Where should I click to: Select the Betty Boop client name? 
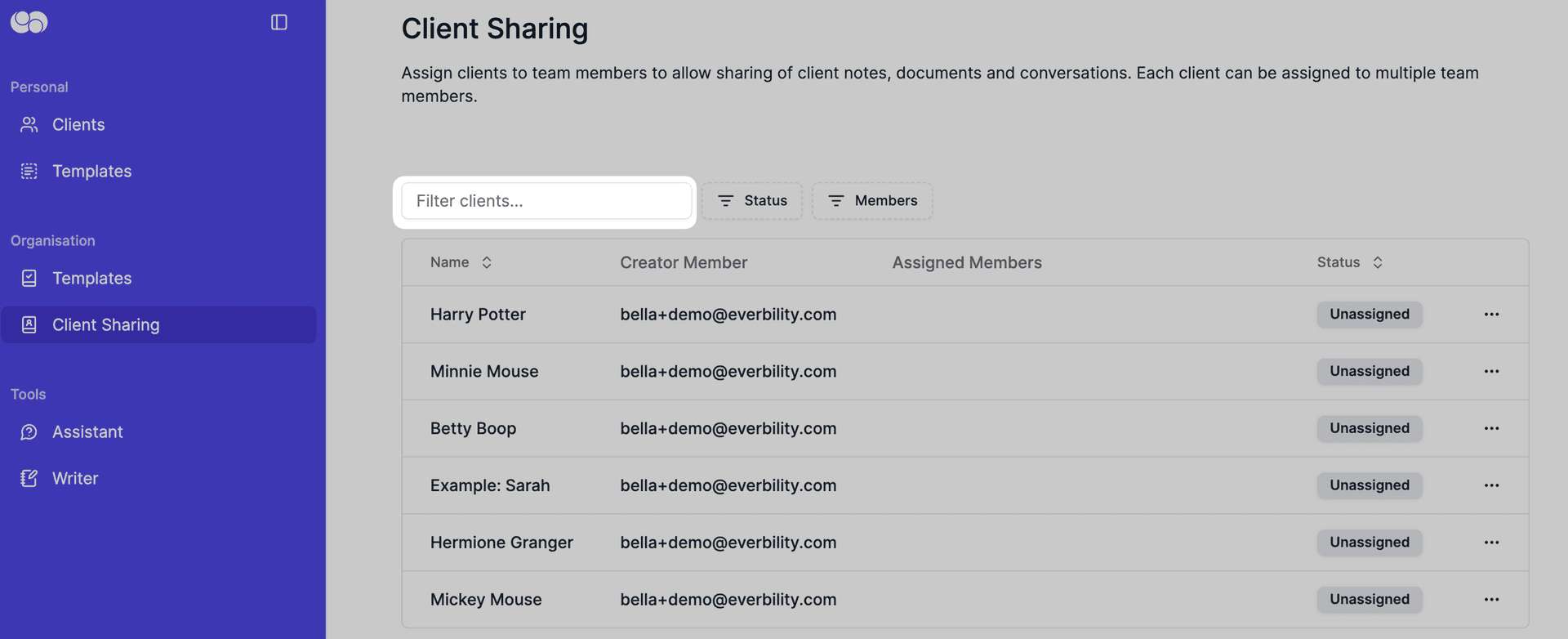tap(473, 429)
